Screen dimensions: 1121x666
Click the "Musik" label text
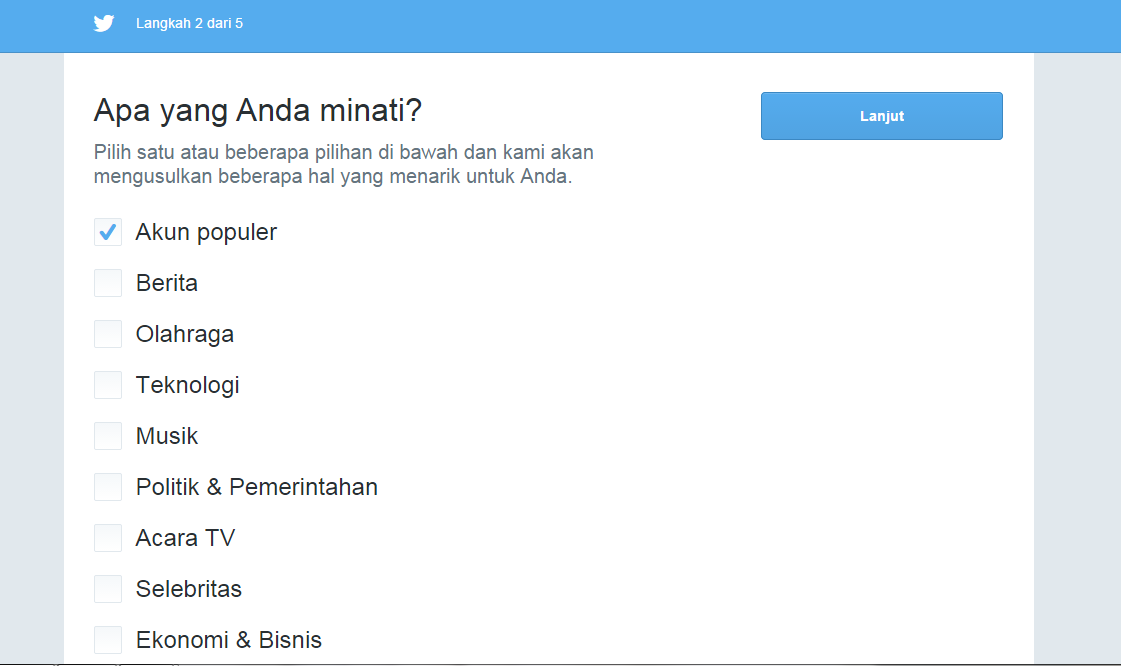167,436
